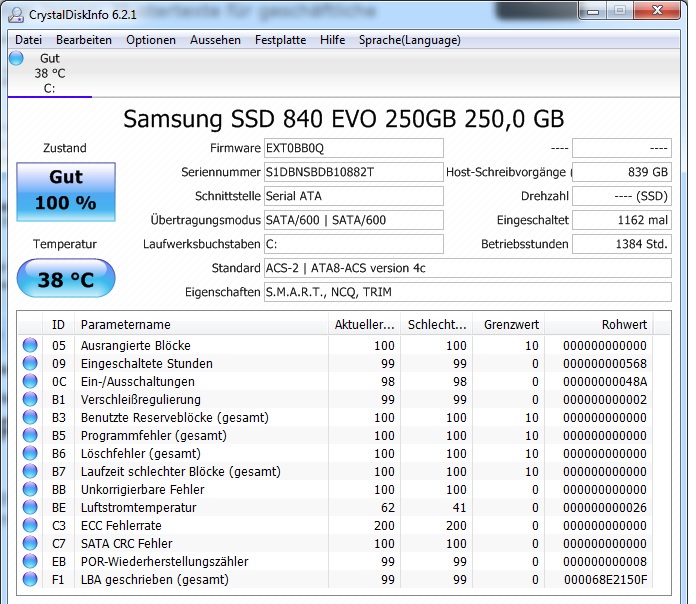696x604 pixels.
Task: Click status orb for Laufzeit schlechter Blöcke row
Action: [x=30, y=471]
